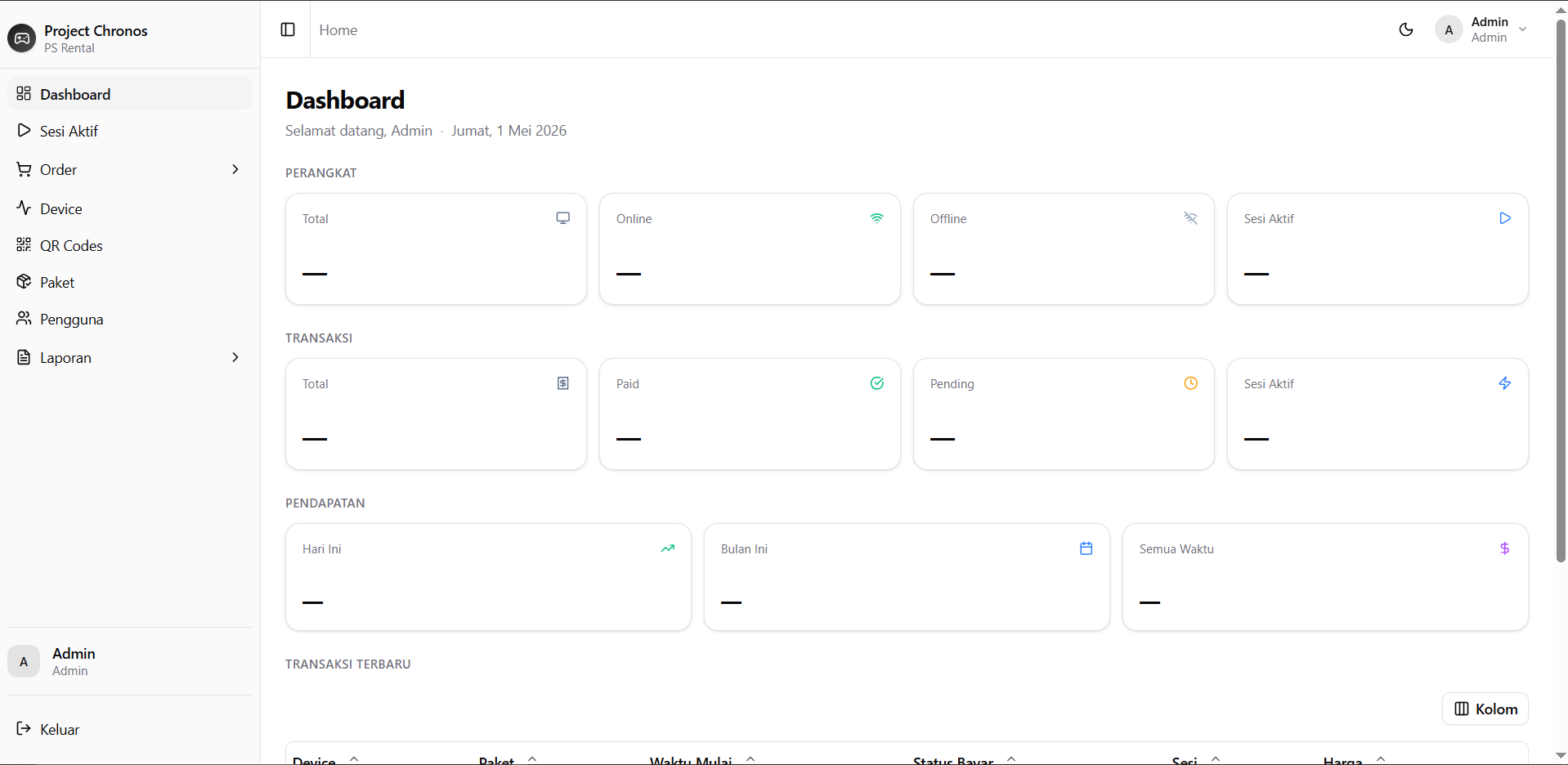Click the trending-up icon on Hari Ini card
Viewport: 1568px width, 765px height.
668,548
